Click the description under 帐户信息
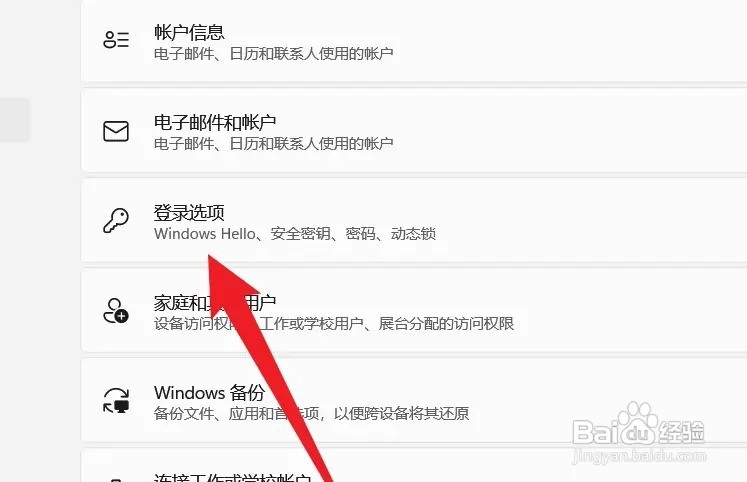The image size is (747, 482). (273, 53)
